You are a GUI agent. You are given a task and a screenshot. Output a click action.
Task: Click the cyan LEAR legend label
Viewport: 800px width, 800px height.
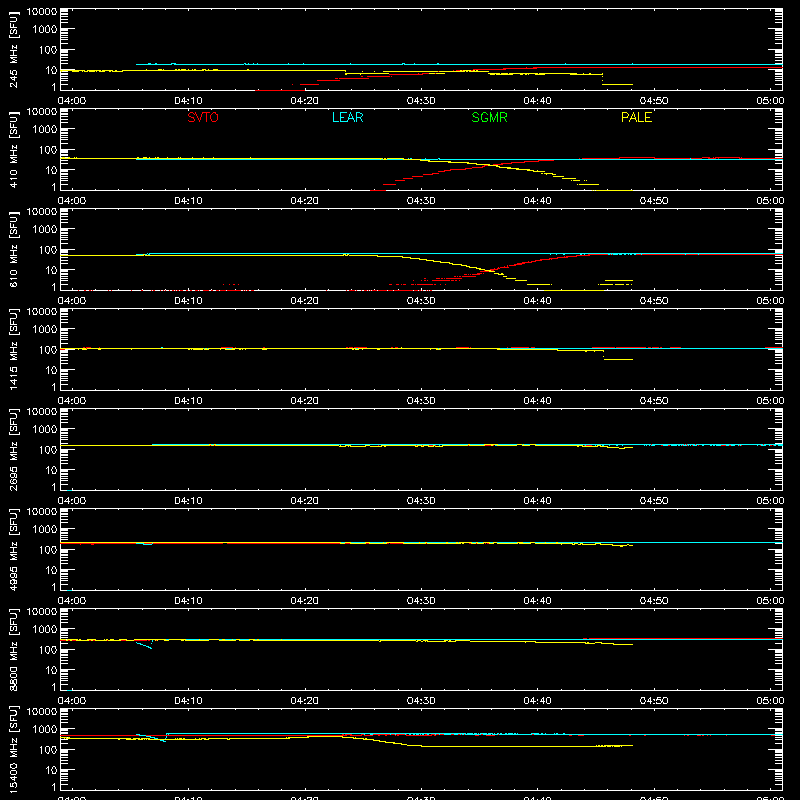pos(347,117)
